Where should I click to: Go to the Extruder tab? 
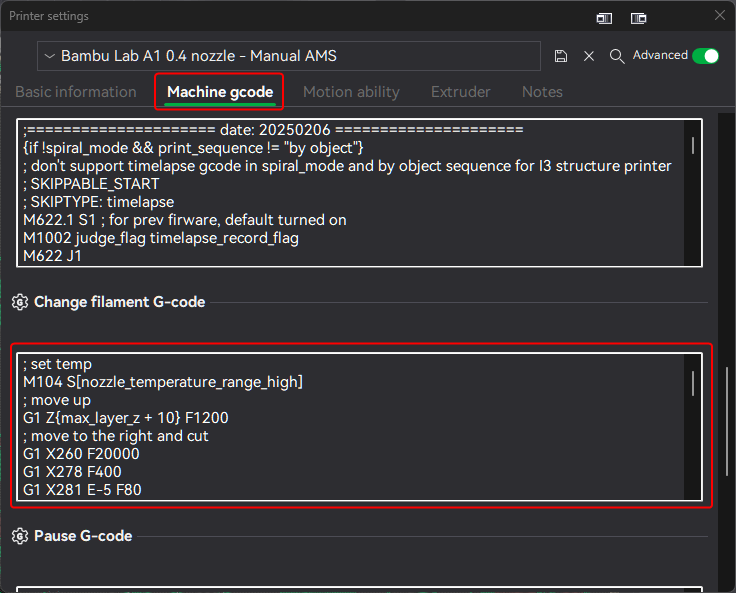(x=460, y=92)
